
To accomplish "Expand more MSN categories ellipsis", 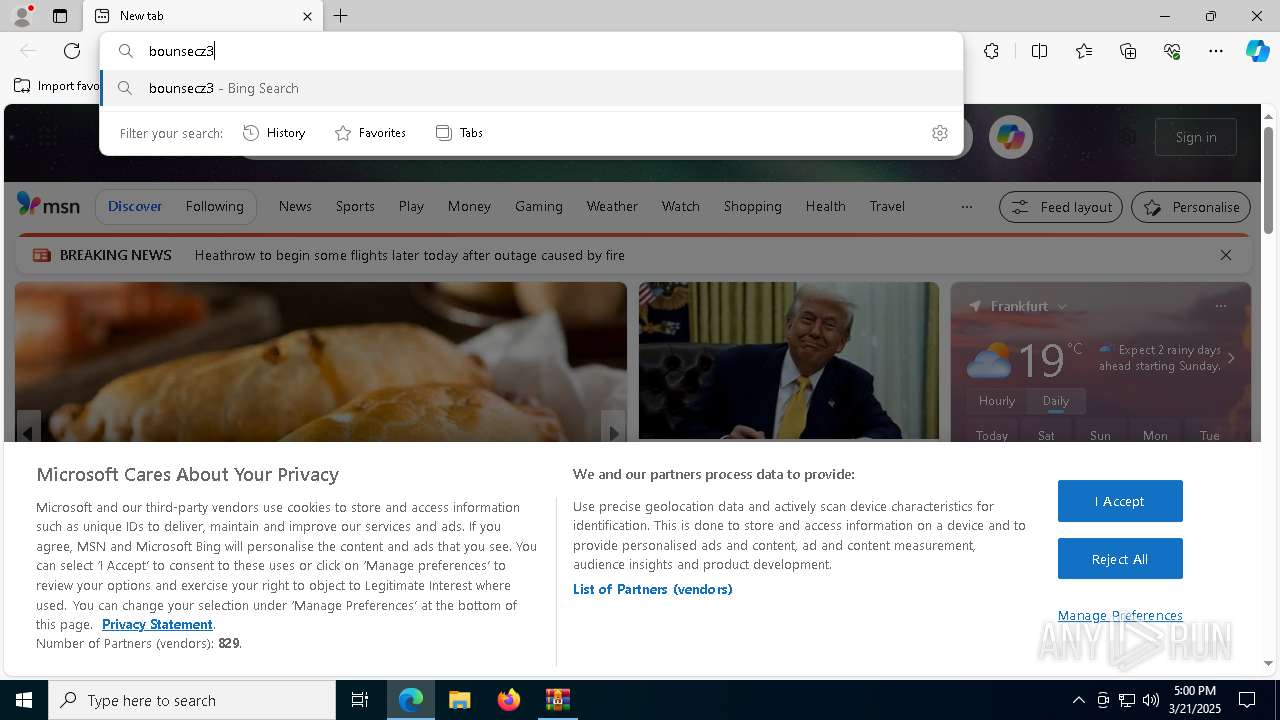I will 966,207.
